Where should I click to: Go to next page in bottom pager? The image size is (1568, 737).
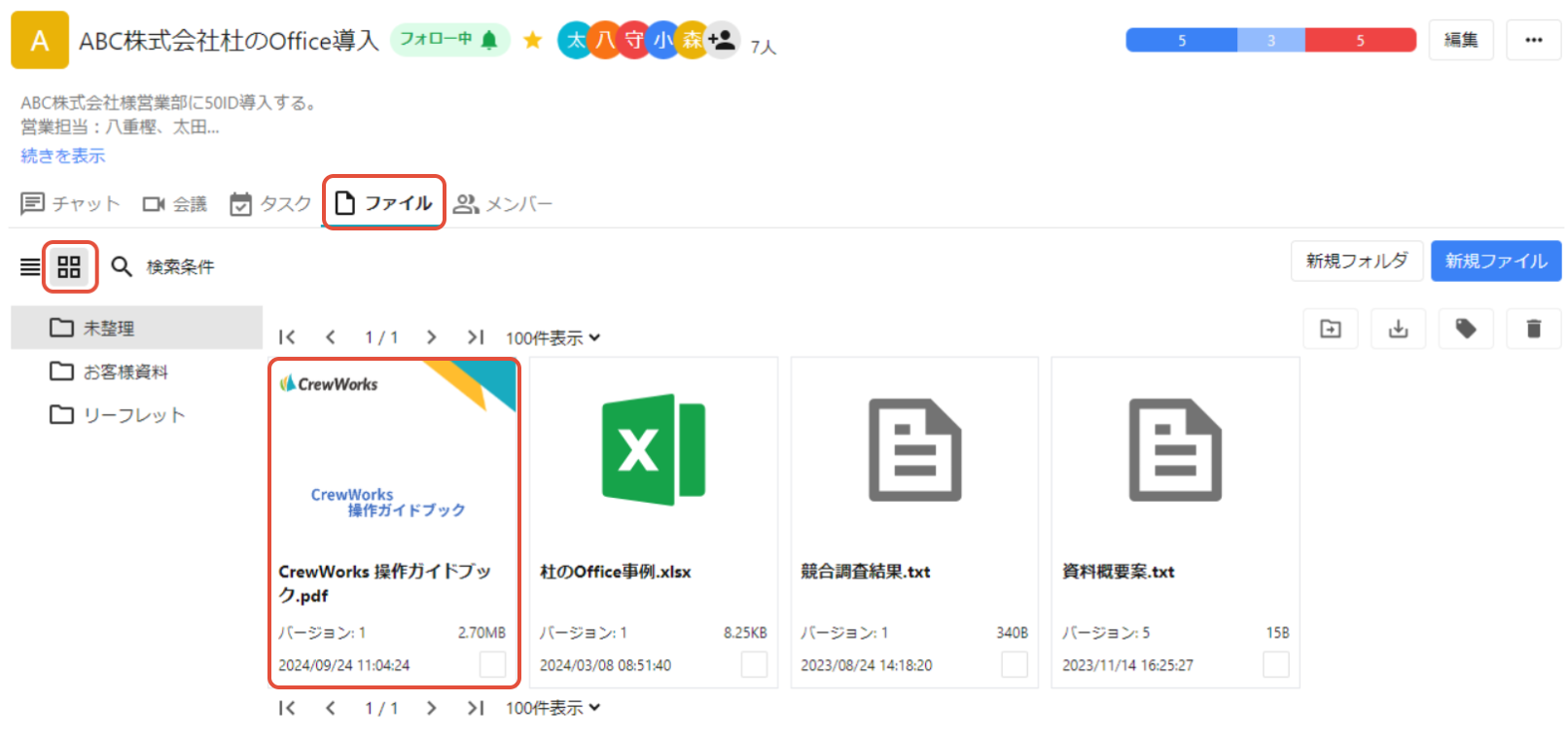point(431,708)
